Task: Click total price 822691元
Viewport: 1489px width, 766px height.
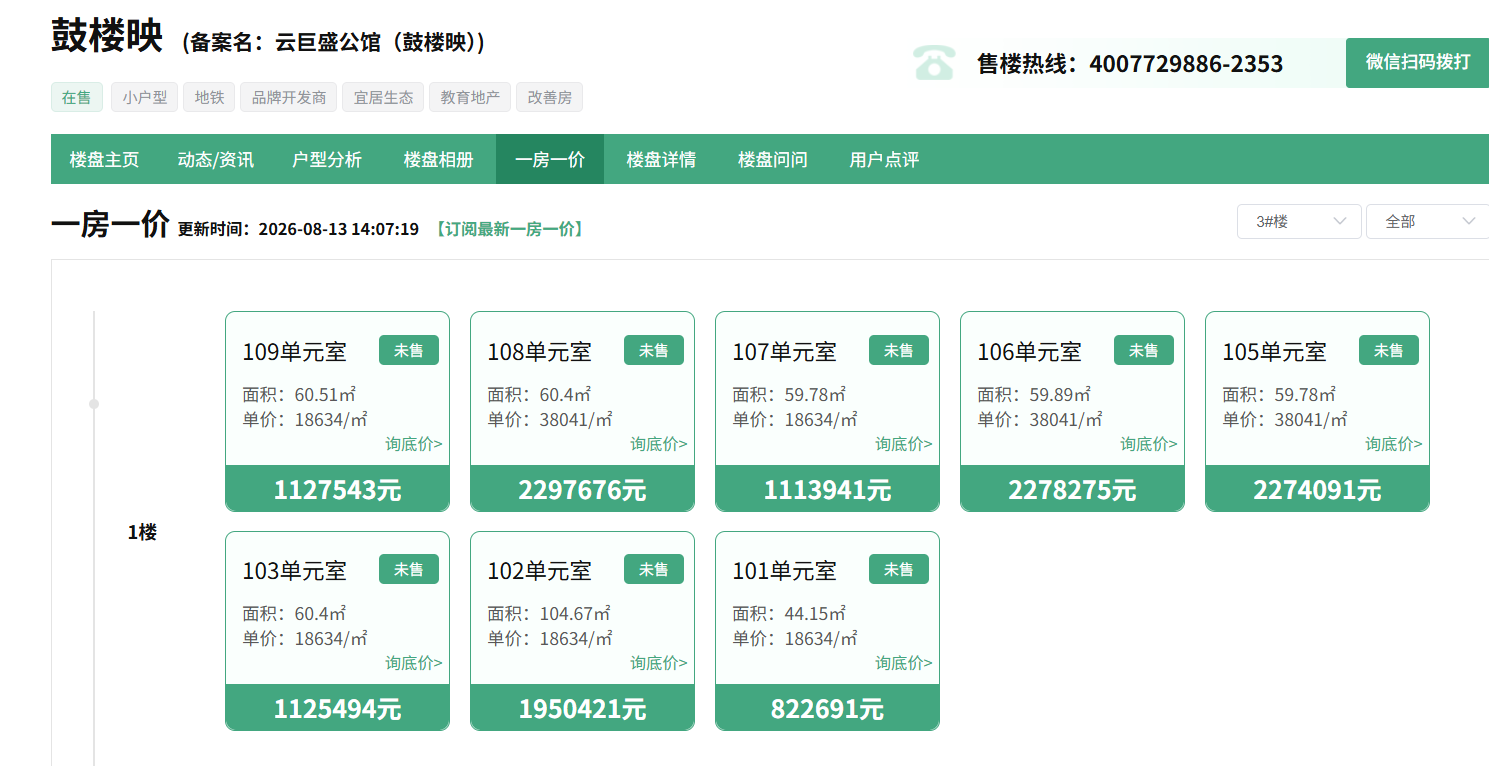Action: [828, 709]
